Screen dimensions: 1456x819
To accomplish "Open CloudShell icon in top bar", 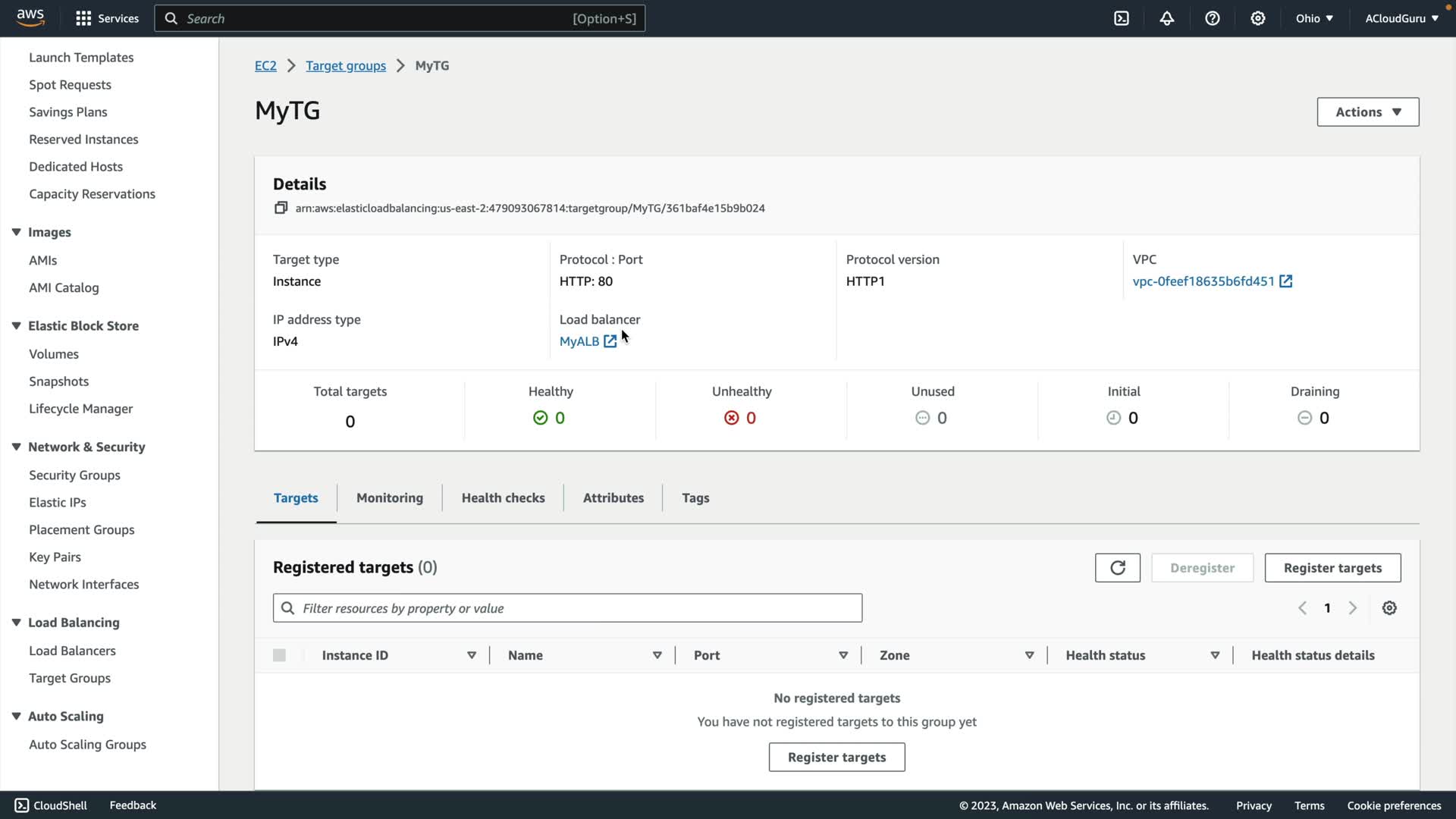I will coord(1122,18).
